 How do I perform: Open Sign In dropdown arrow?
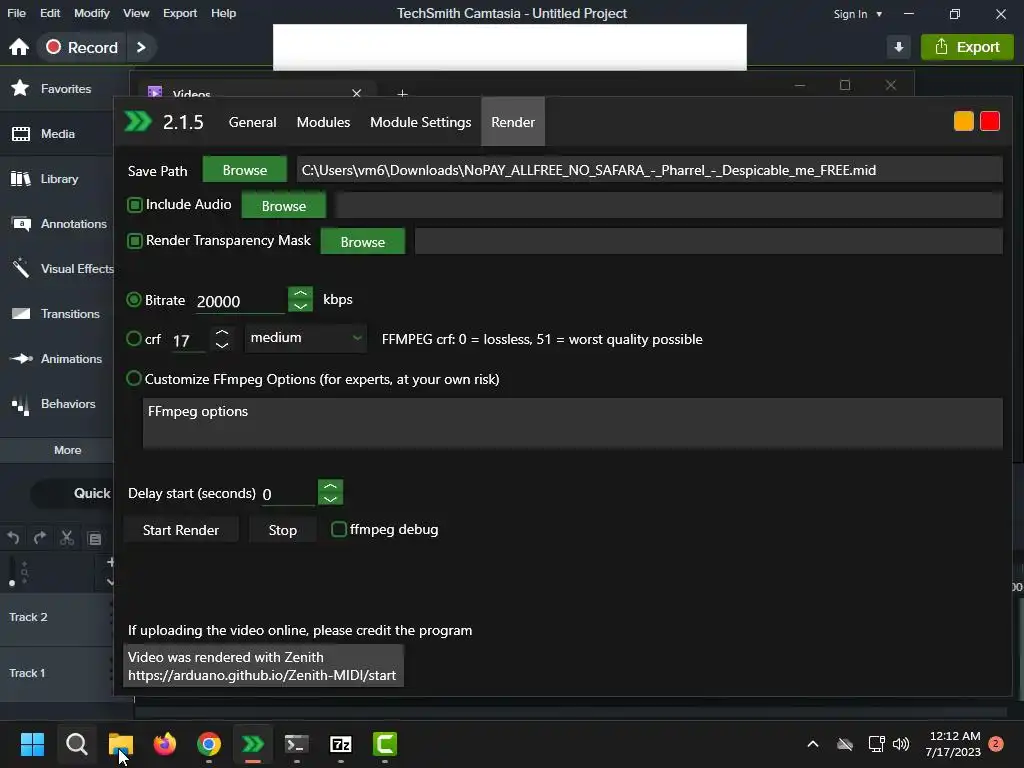click(x=879, y=14)
